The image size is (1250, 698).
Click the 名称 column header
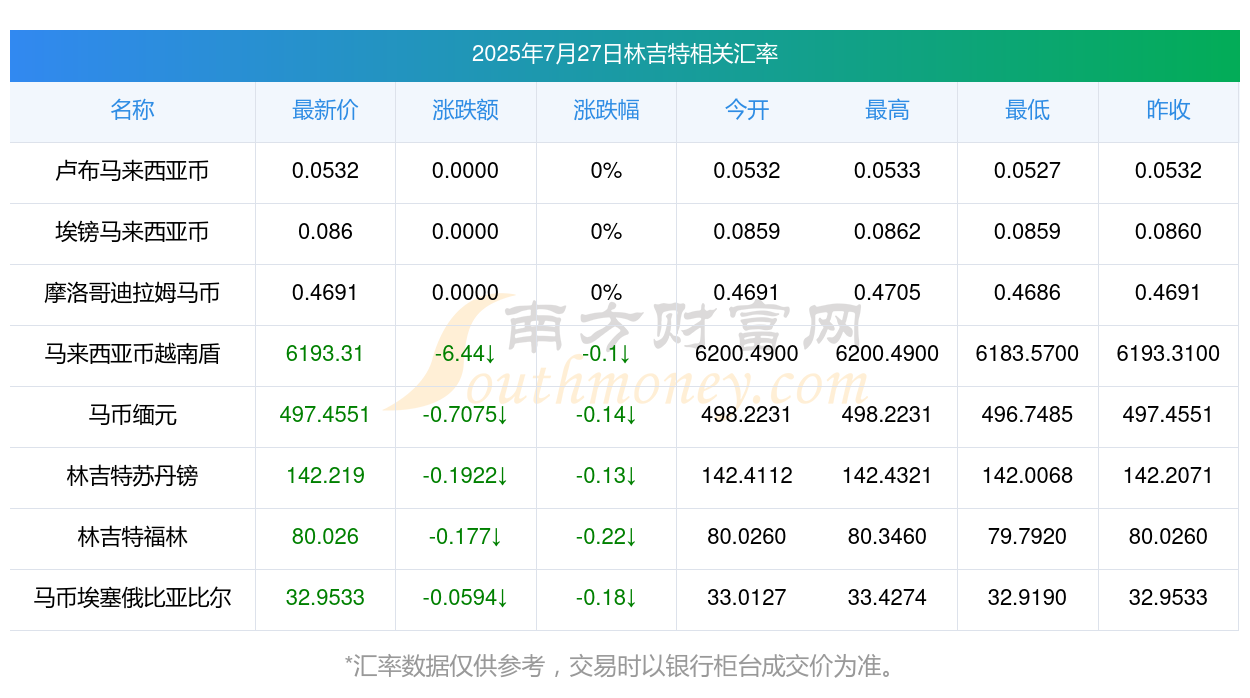(x=132, y=110)
